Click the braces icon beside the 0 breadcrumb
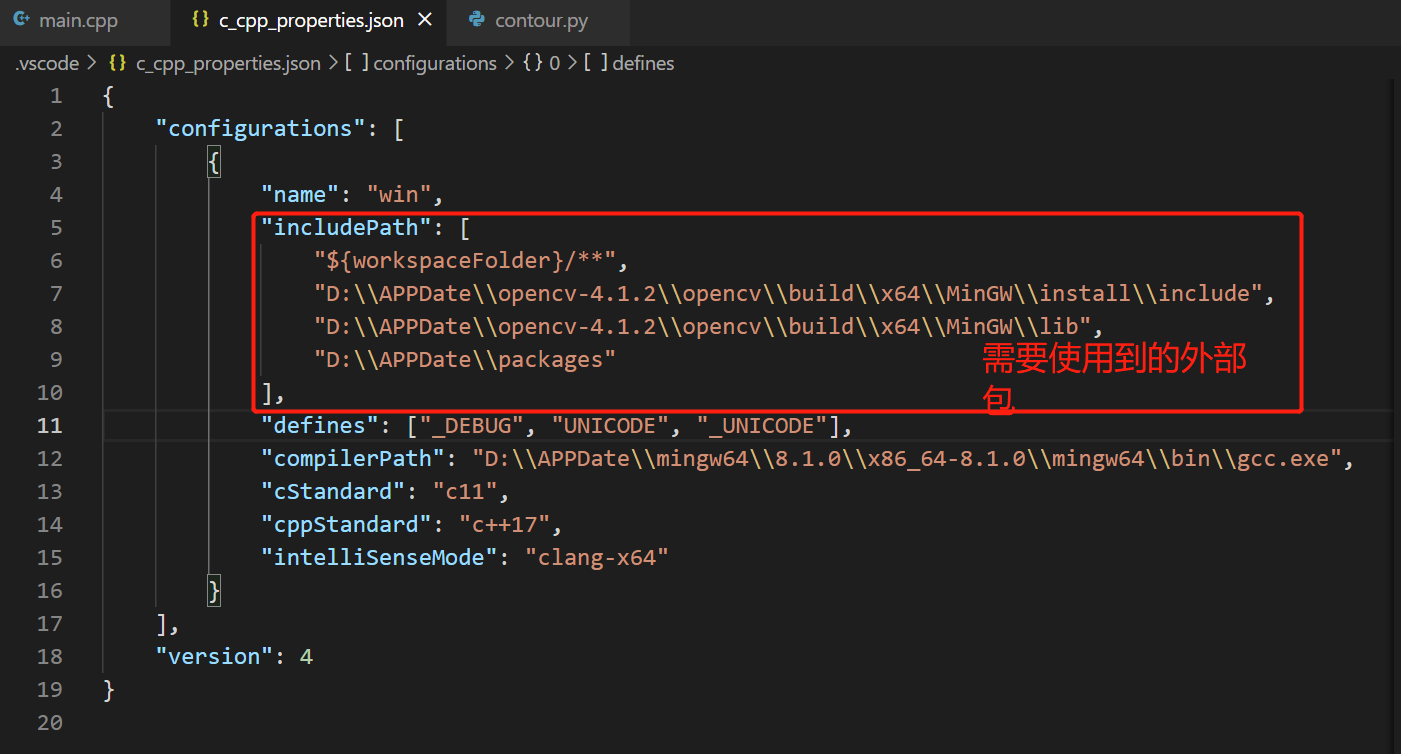Screen dimensions: 1401x754 pos(531,63)
